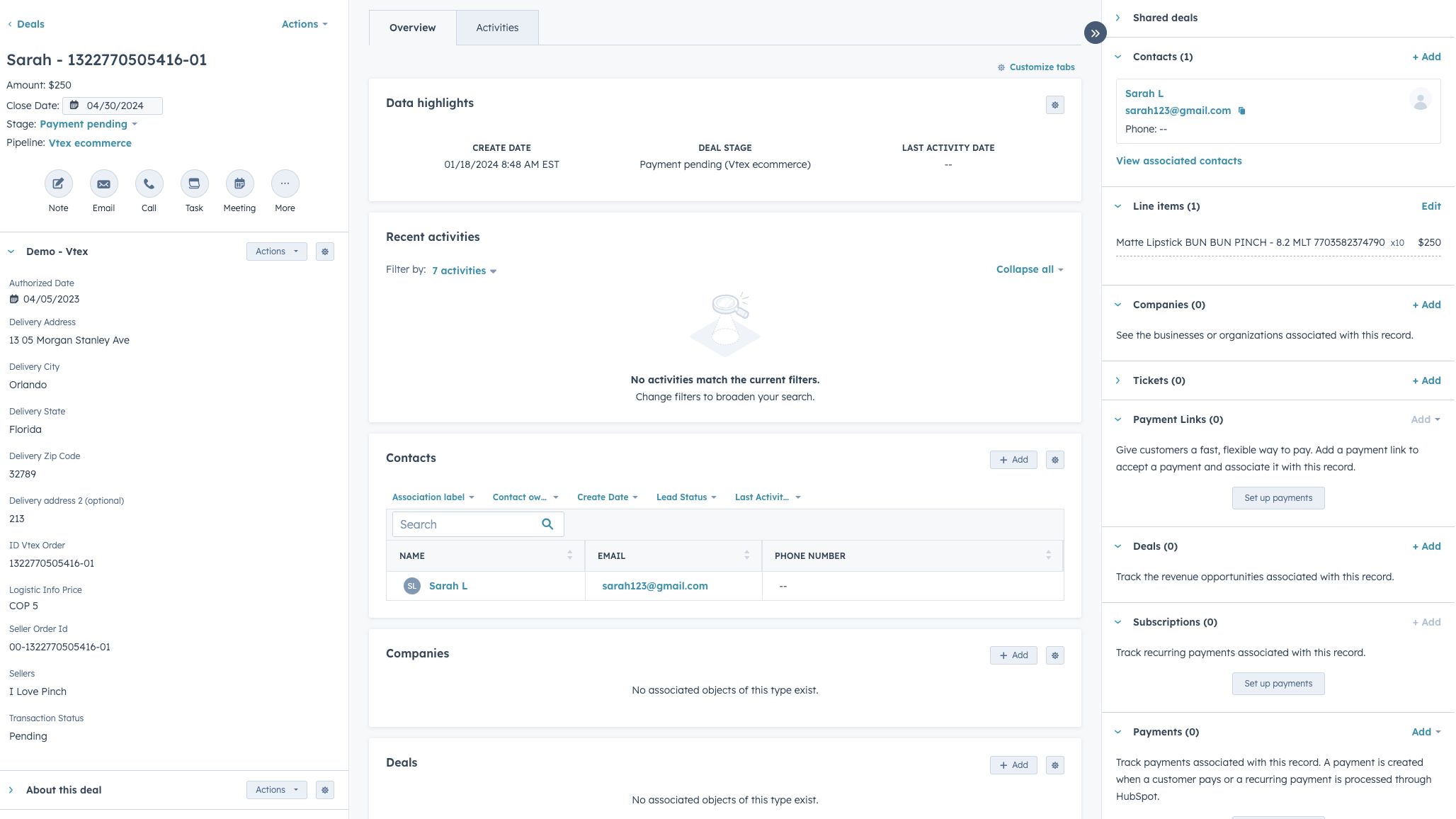Click the Set up payments button under Payment Links
Viewport: 1456px width, 819px height.
pos(1278,498)
